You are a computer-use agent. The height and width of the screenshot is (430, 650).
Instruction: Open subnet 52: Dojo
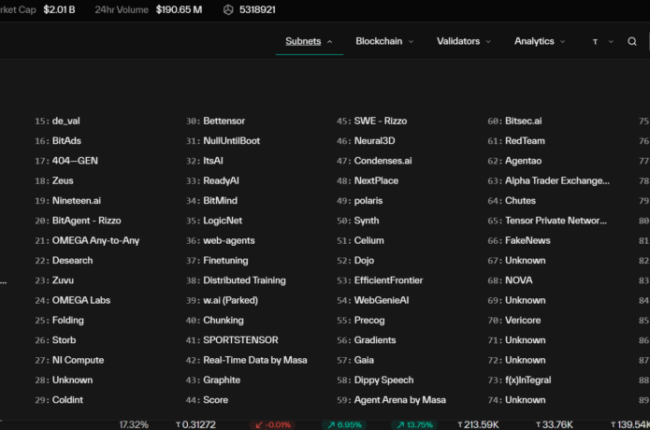tap(355, 260)
